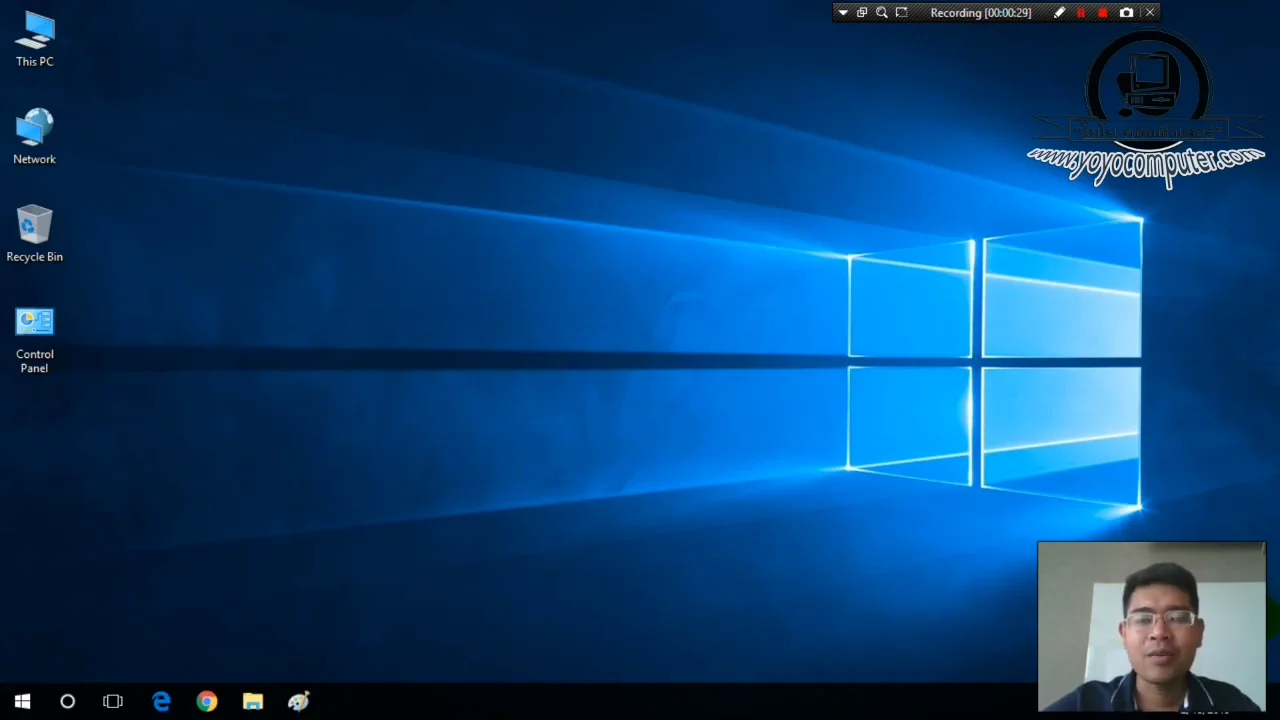Take a snapshot using the camera icon
Screen dimensions: 1280x720
pos(1126,12)
